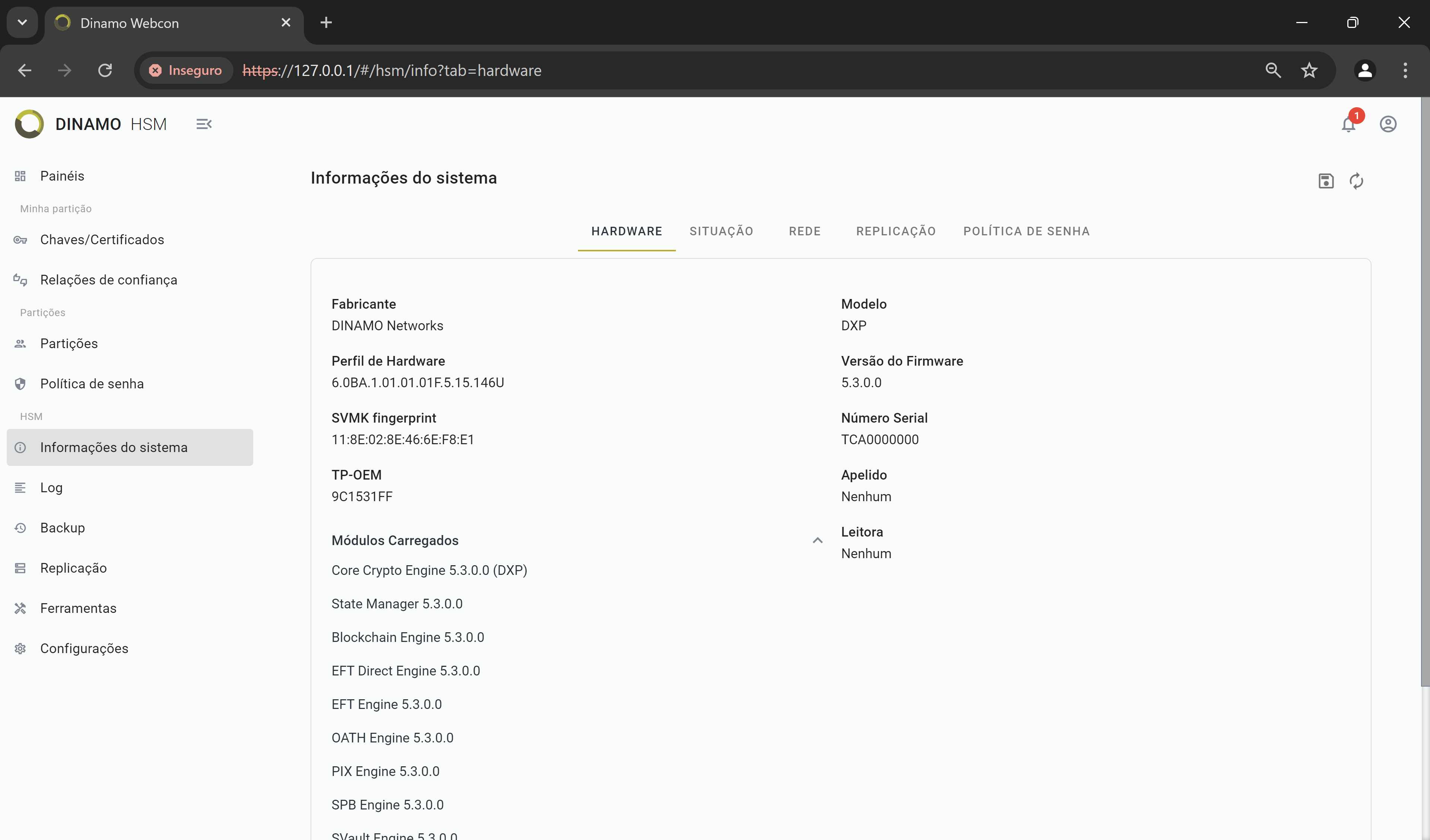Click SPB Engine 5.3.0.0 module
This screenshot has width=1430, height=840.
click(388, 805)
